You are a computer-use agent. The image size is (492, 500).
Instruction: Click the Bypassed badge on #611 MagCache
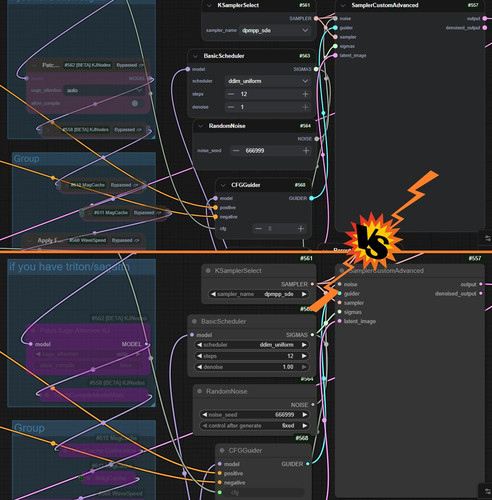click(147, 213)
